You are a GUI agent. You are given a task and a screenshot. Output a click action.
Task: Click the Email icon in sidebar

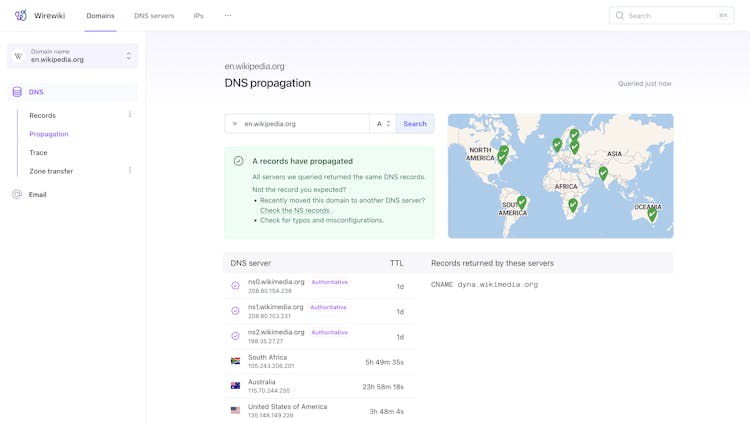[x=17, y=194]
